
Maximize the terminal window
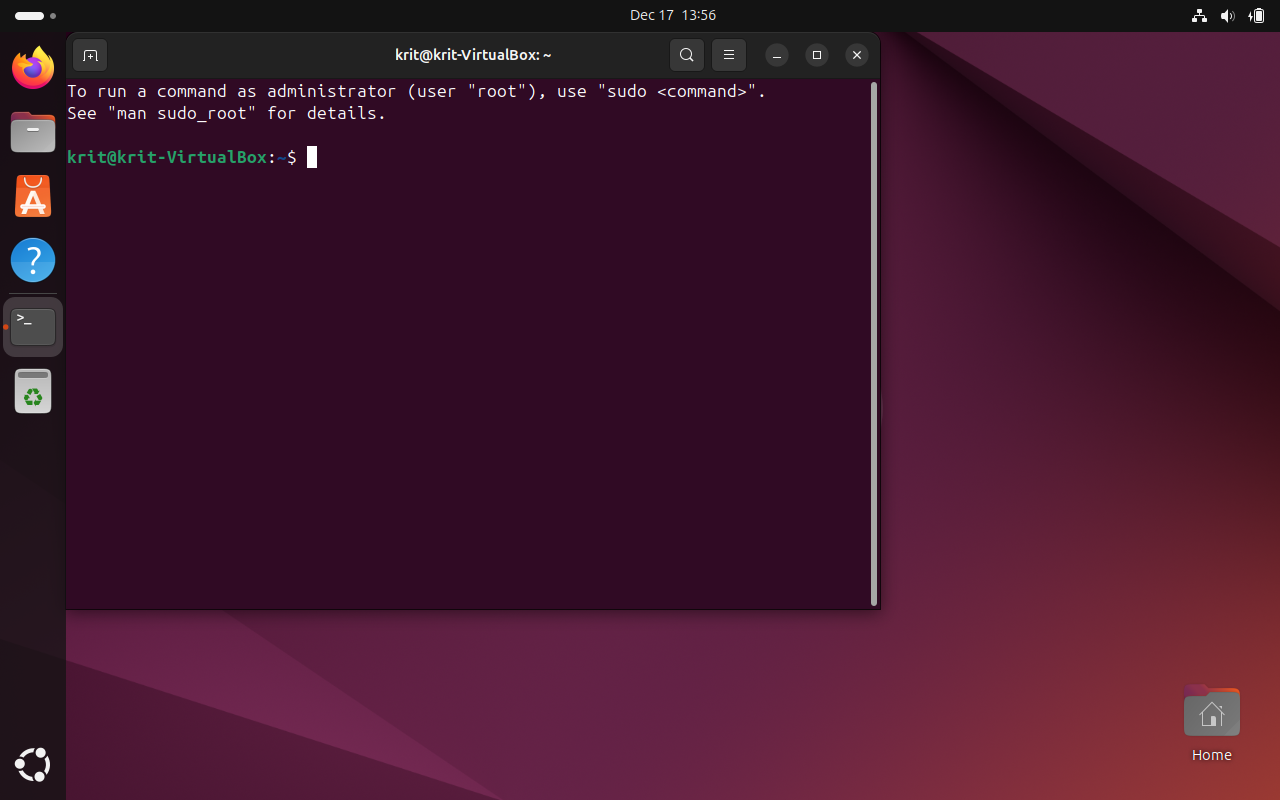tap(817, 55)
